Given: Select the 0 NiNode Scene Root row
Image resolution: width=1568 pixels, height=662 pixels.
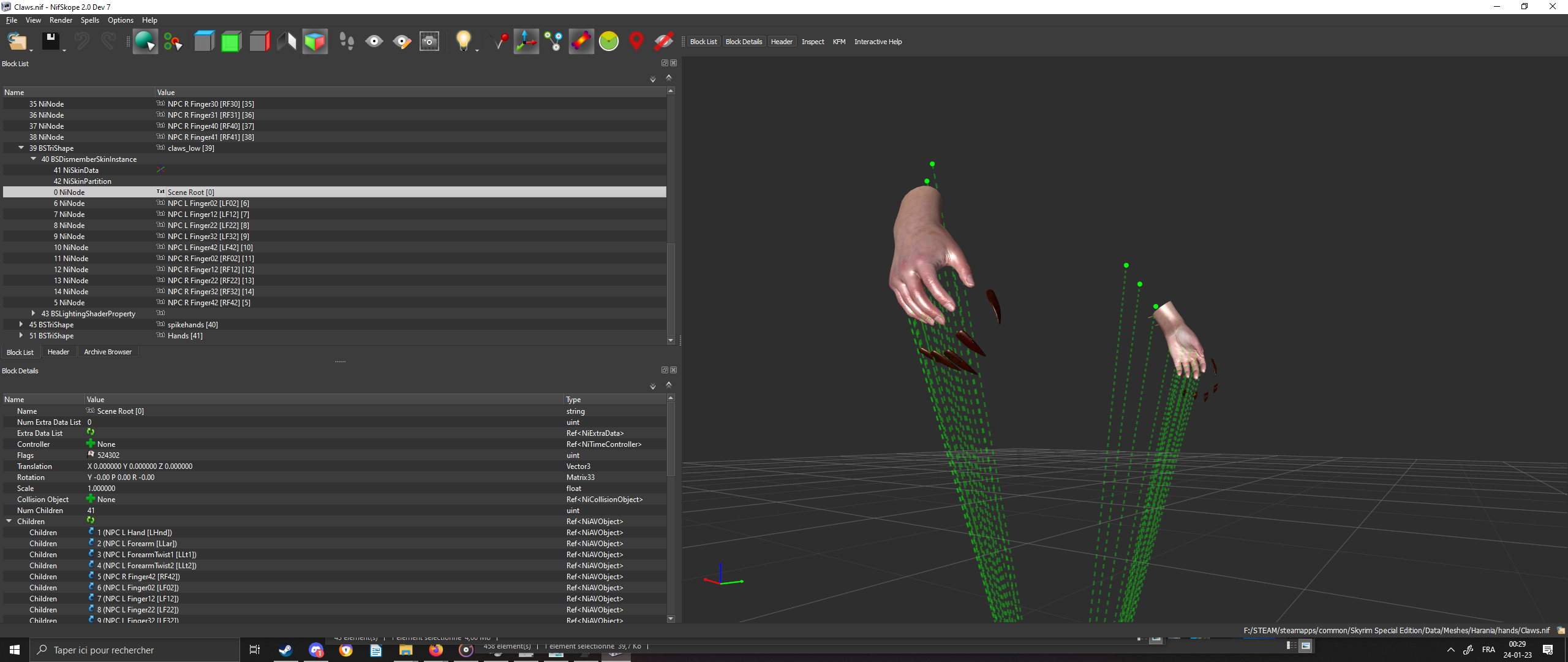Looking at the screenshot, I should (334, 192).
